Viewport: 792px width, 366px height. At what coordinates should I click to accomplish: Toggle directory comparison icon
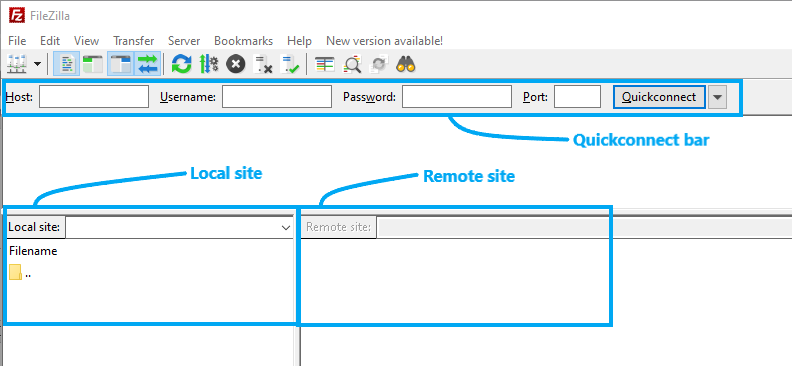tap(352, 64)
